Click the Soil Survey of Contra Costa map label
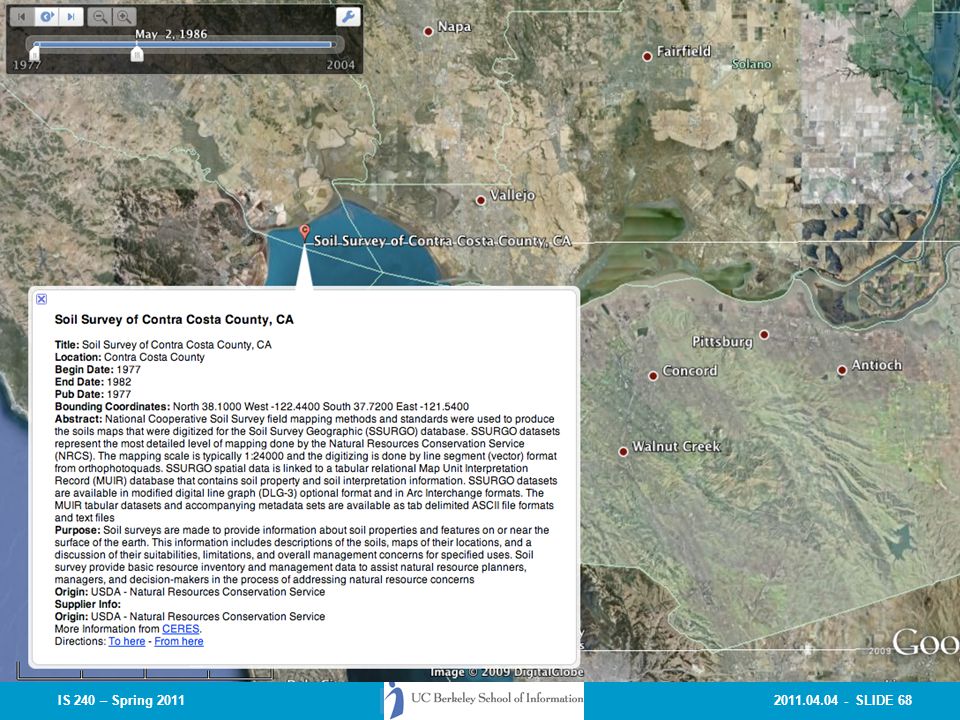The height and width of the screenshot is (720, 960). click(442, 241)
